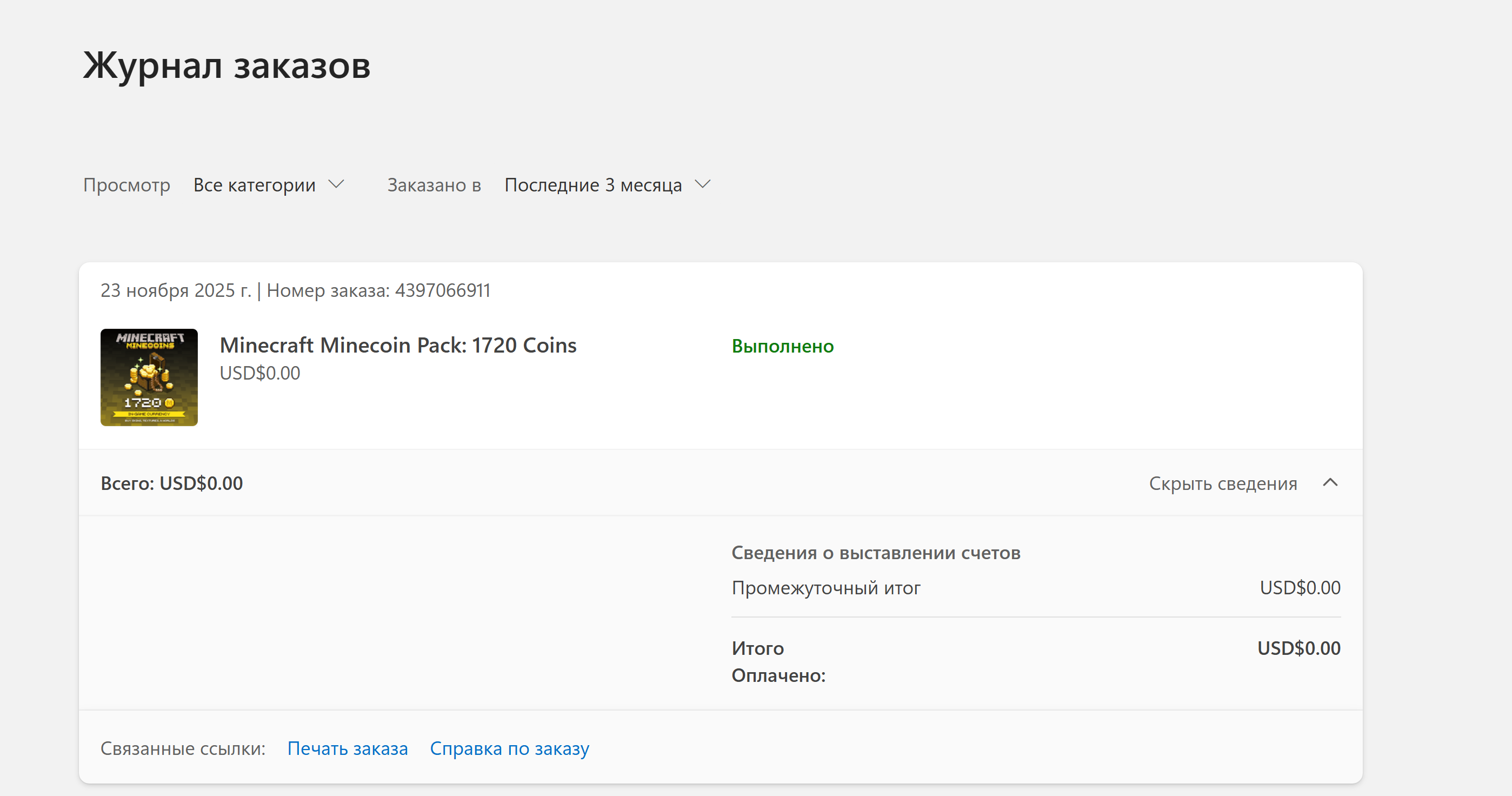Select order header '23 ноября 2025 г. | Номер заказа: 4397066911'
This screenshot has width=1512, height=796.
[295, 290]
